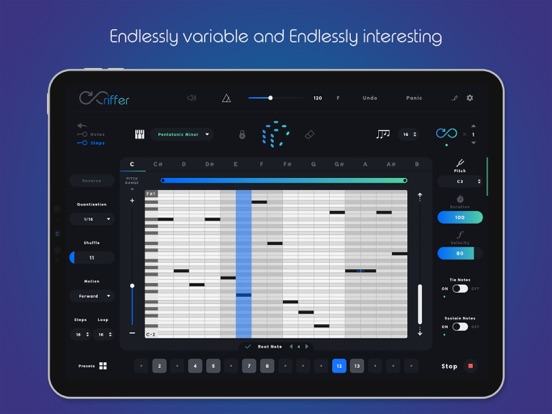
Task: Expand the Pitch Range chevron
Action: point(132,189)
